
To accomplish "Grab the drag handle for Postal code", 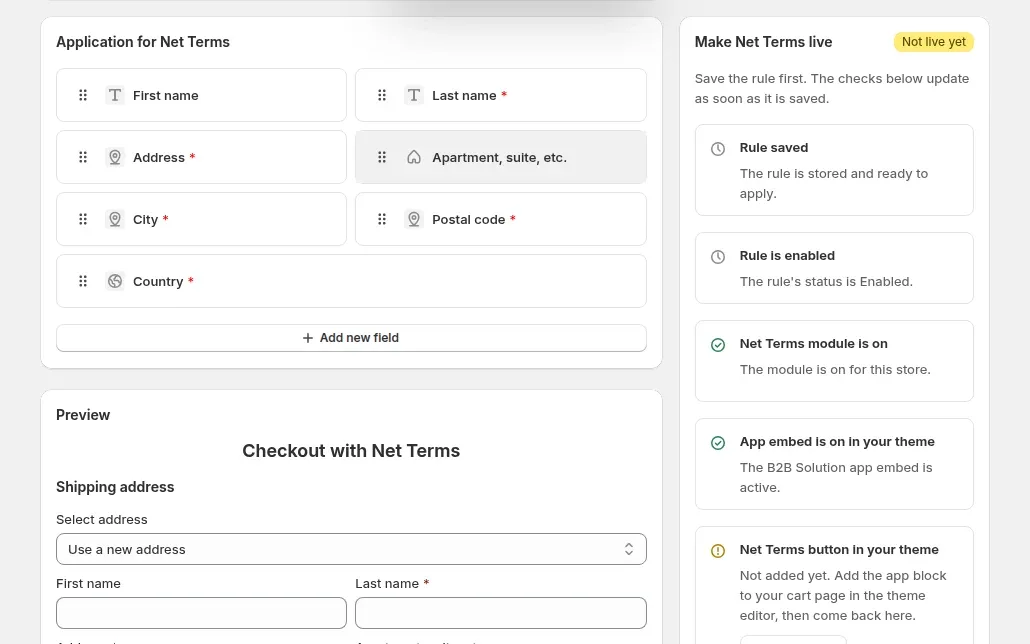I will [382, 219].
